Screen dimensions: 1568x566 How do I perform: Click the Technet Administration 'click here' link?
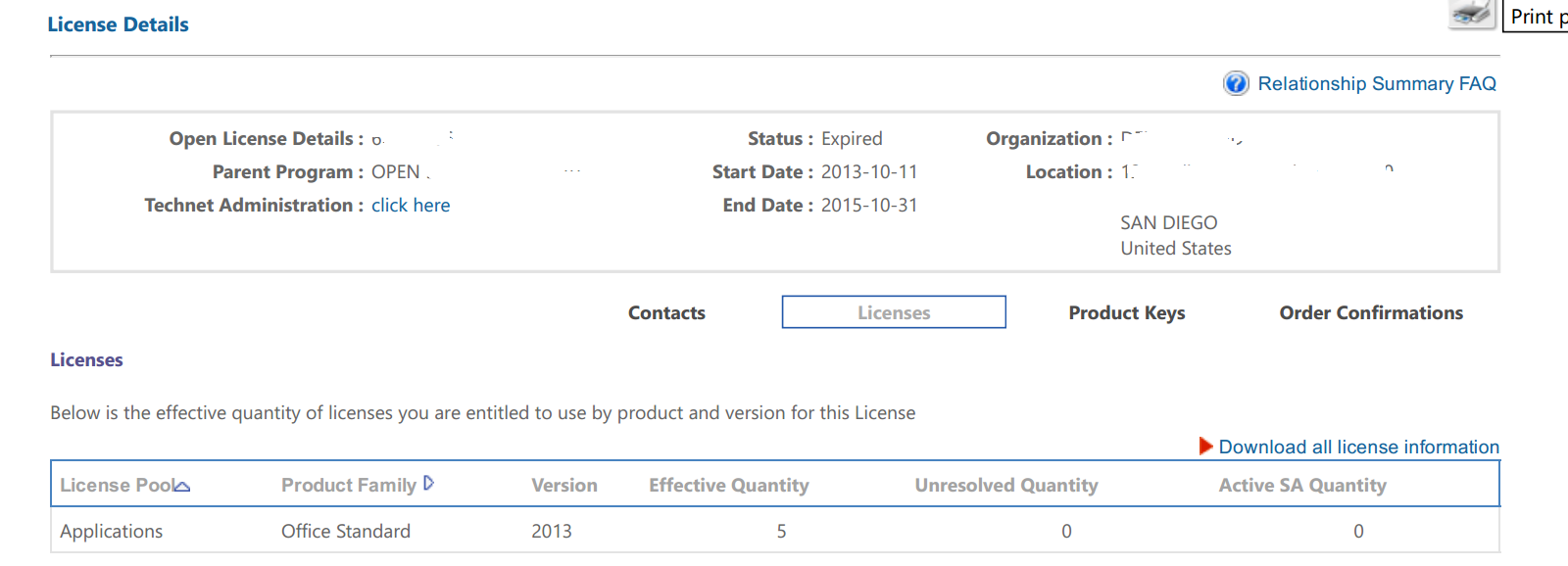click(411, 206)
